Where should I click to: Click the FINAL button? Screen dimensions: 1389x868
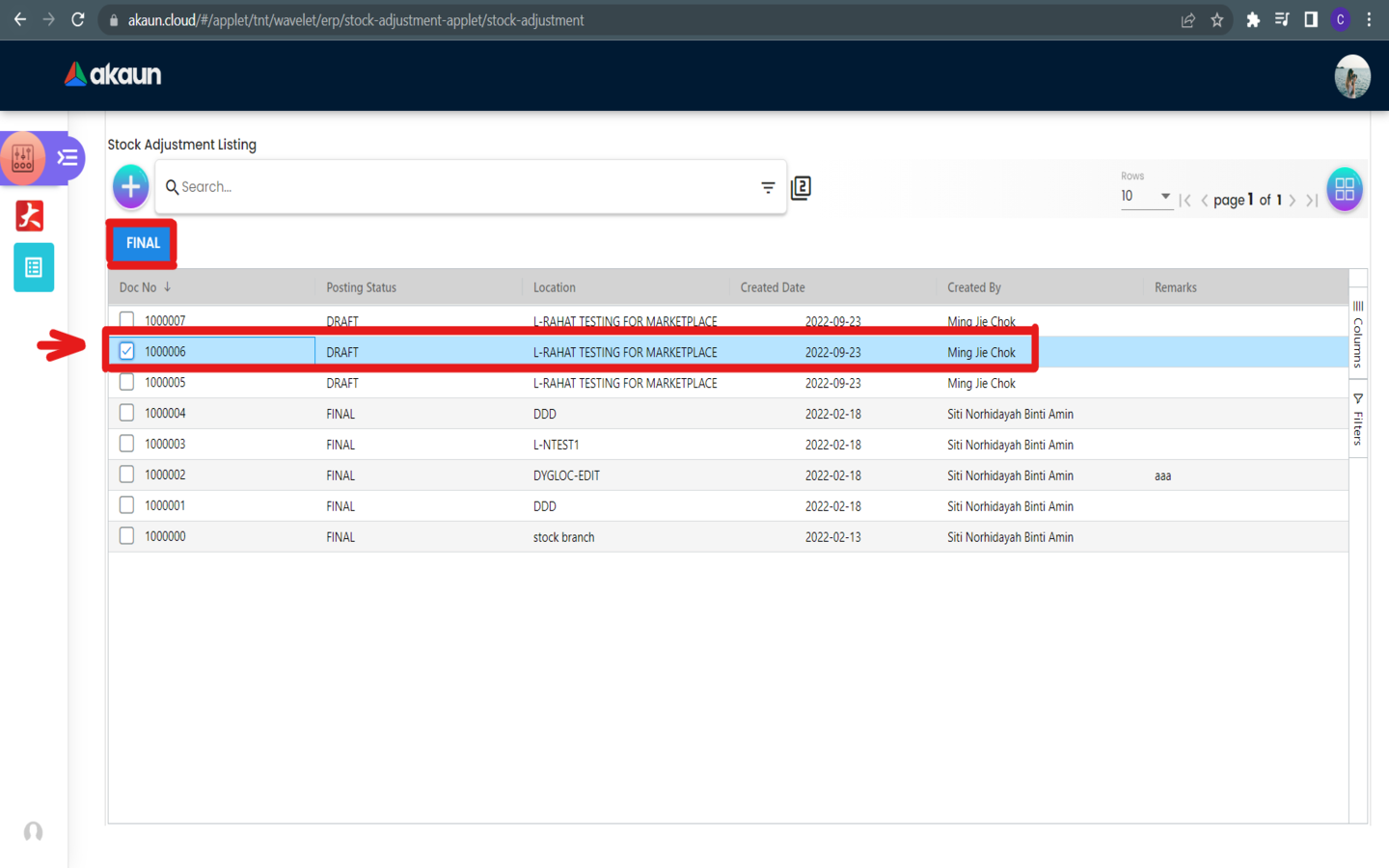[143, 243]
